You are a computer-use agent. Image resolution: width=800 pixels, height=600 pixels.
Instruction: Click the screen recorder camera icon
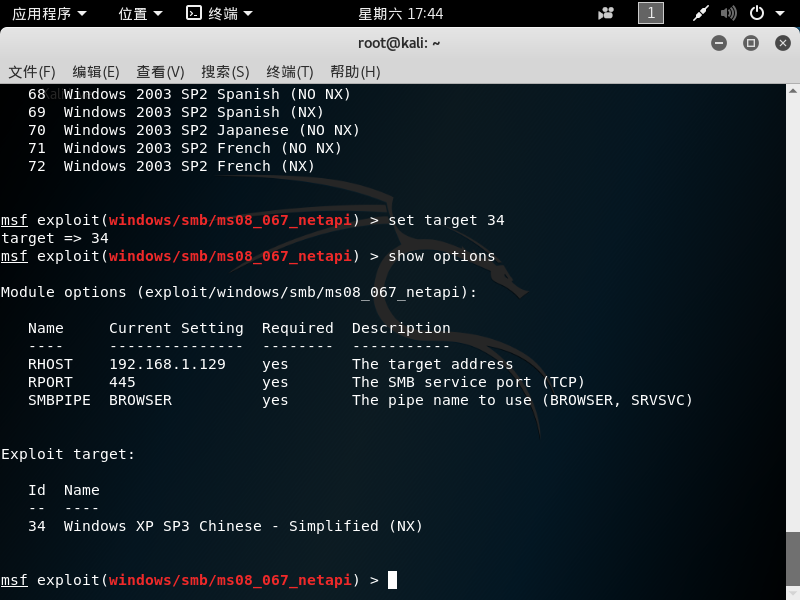click(x=606, y=14)
